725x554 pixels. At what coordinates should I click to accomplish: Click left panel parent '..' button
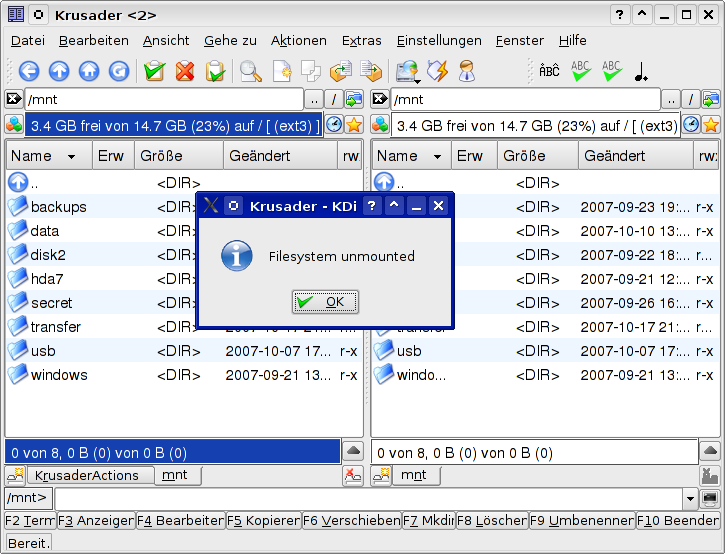click(314, 99)
